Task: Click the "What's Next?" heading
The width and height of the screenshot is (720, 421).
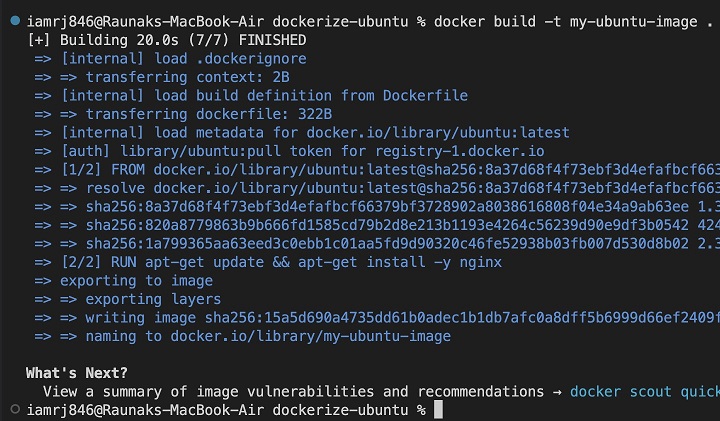Action: tap(77, 372)
